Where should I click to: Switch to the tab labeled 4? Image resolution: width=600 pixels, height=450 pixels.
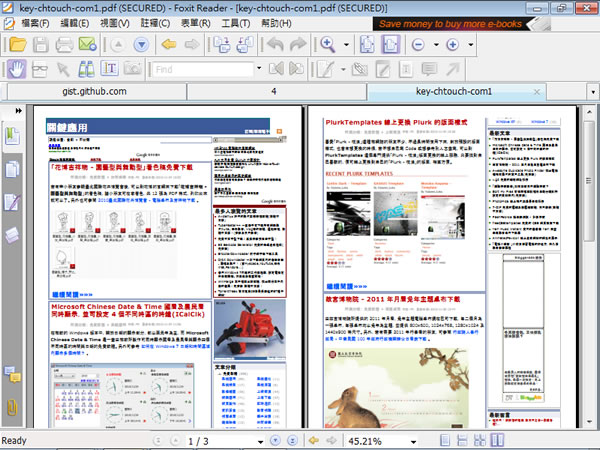(x=274, y=91)
